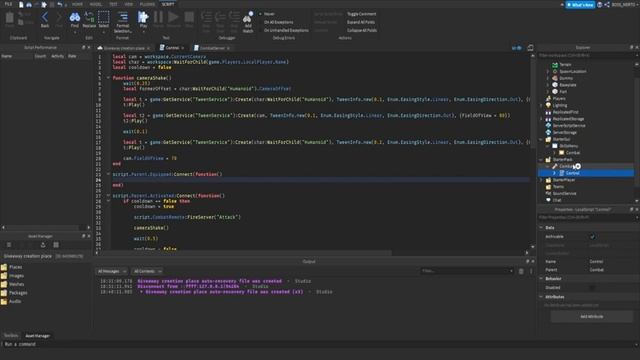Screen dimensions: 640x360
Task: Expand the Lighting tree node
Action: click(x=541, y=105)
